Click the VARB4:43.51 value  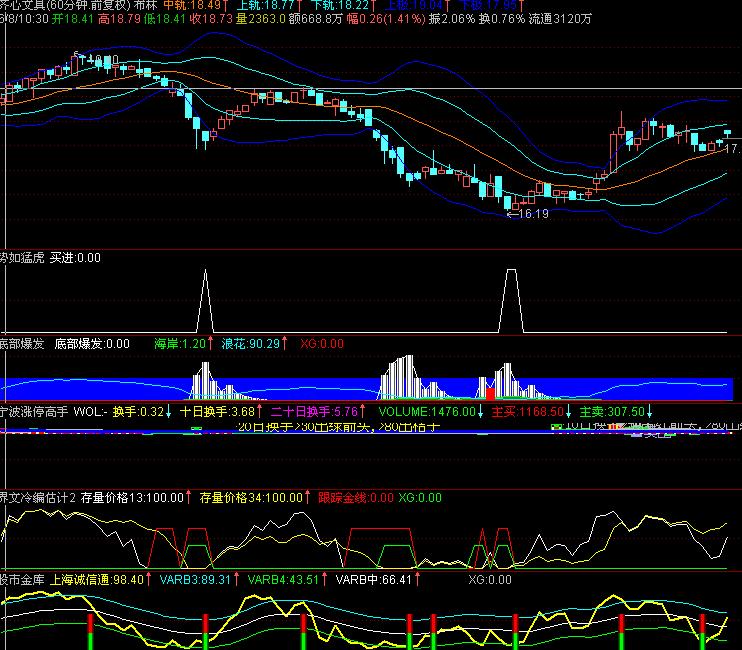click(283, 580)
